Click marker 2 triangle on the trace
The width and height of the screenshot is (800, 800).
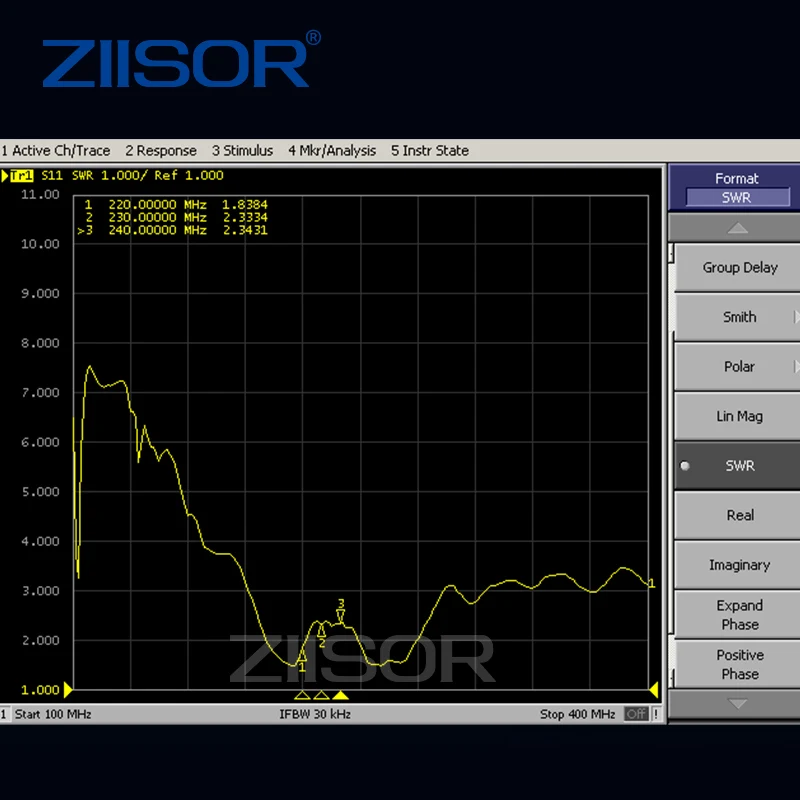[x=321, y=631]
